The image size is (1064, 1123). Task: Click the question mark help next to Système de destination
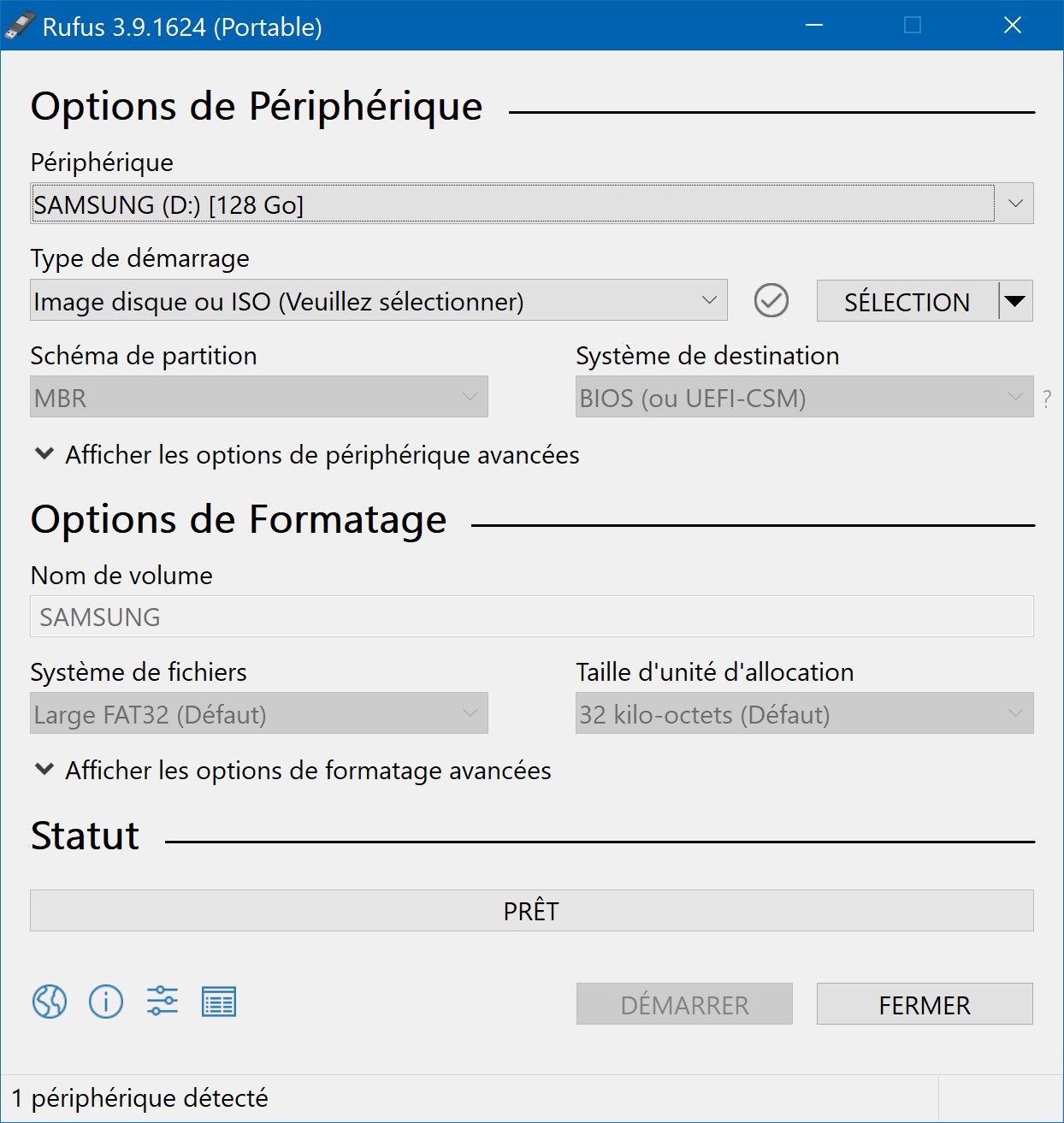tap(1047, 399)
